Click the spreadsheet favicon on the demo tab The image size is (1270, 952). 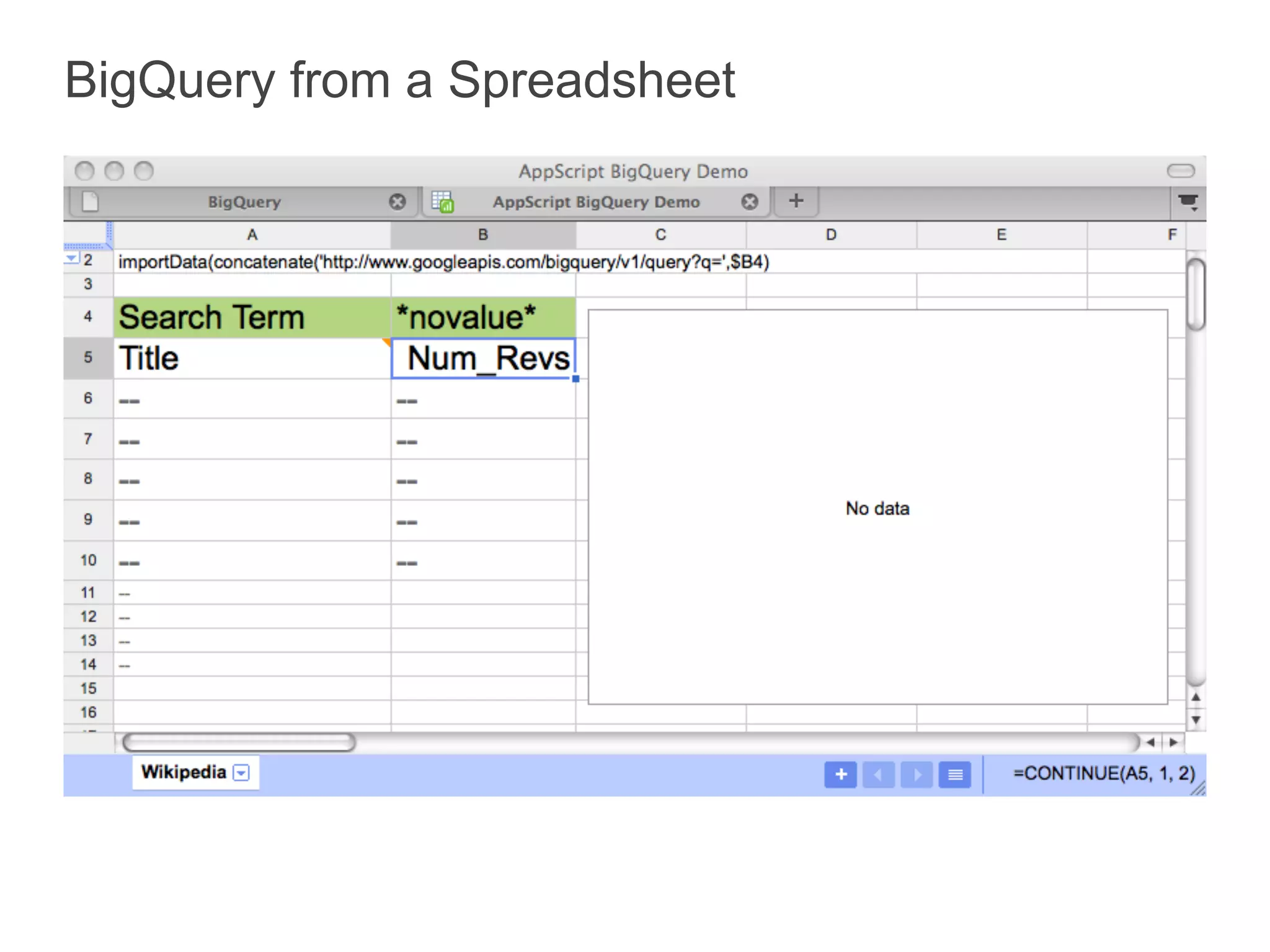(443, 202)
